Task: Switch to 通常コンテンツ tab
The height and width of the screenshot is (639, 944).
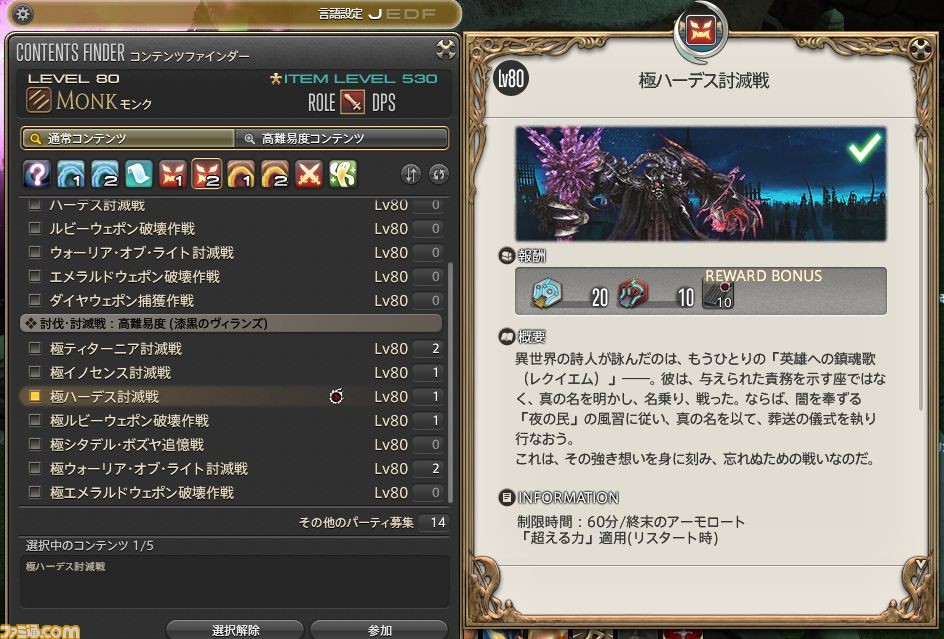Action: coord(128,139)
